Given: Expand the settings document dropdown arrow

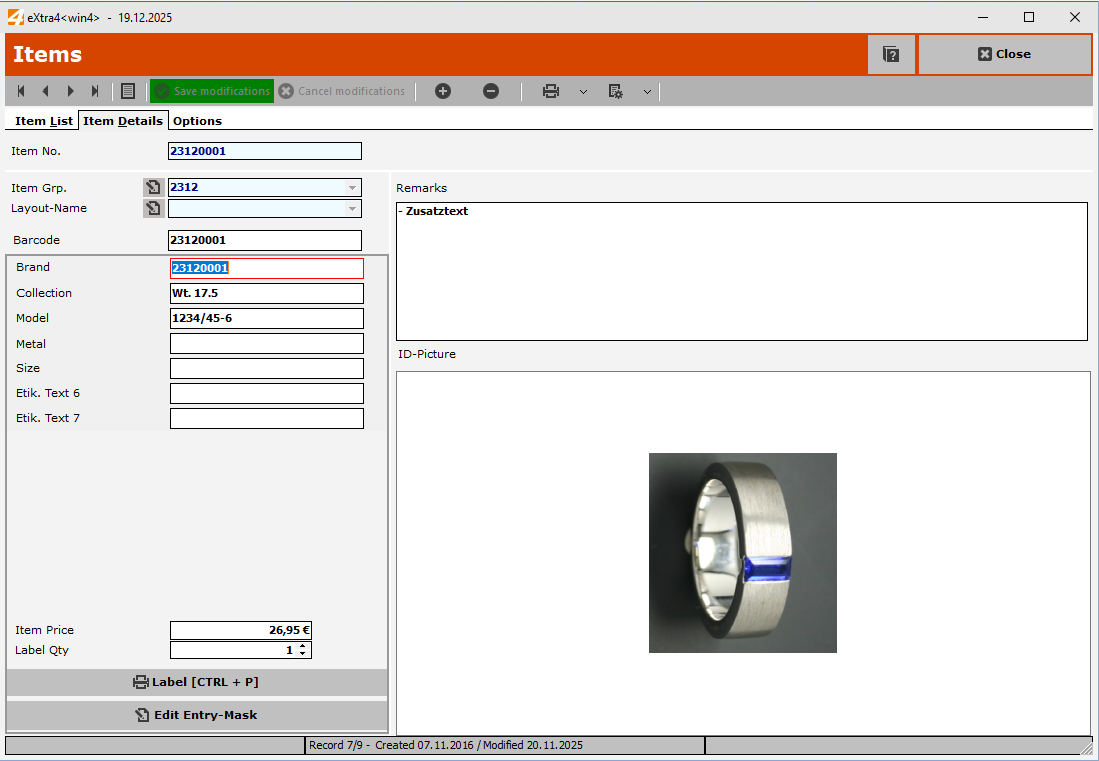Looking at the screenshot, I should pos(647,91).
